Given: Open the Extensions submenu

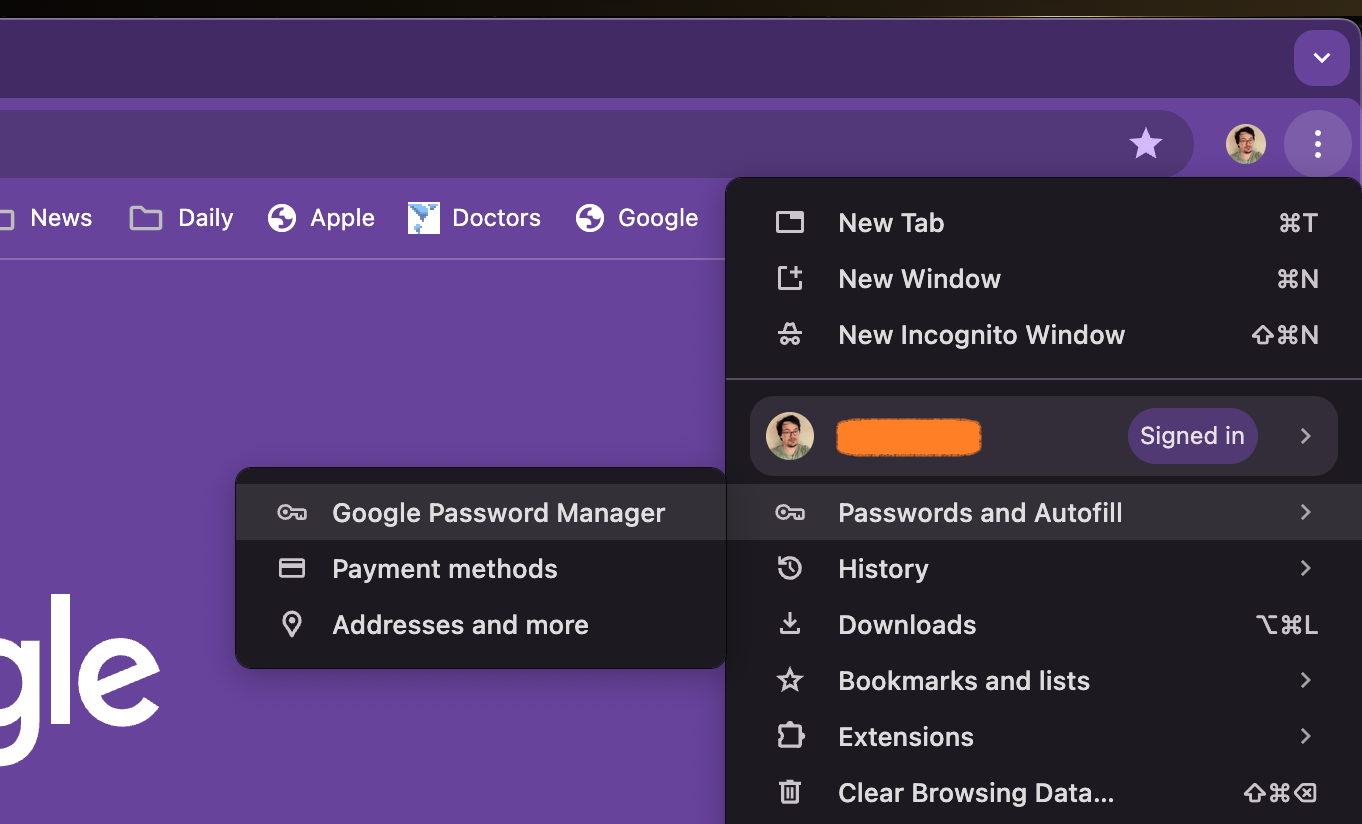Looking at the screenshot, I should [1044, 737].
